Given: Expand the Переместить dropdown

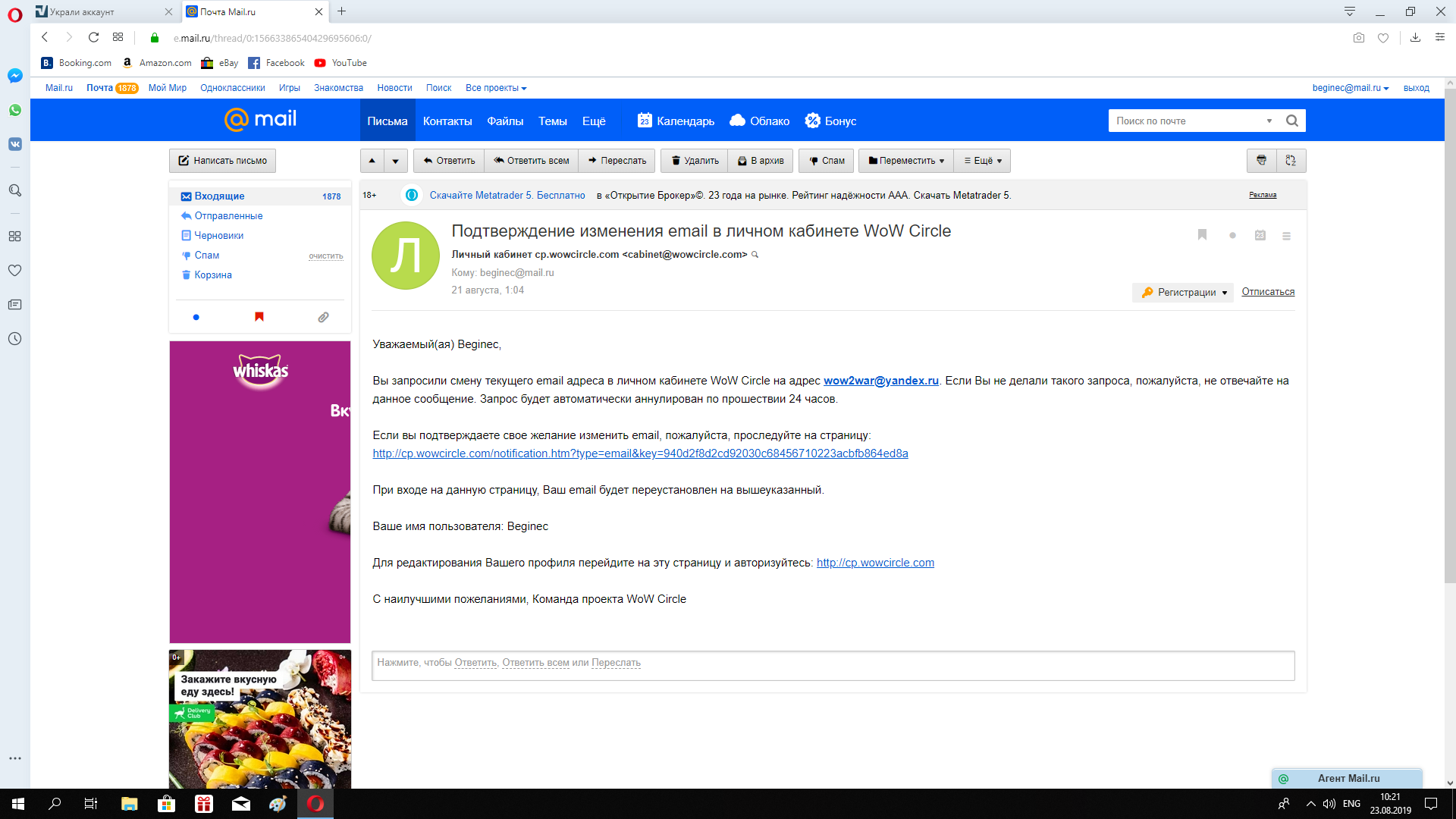Looking at the screenshot, I should click(906, 161).
